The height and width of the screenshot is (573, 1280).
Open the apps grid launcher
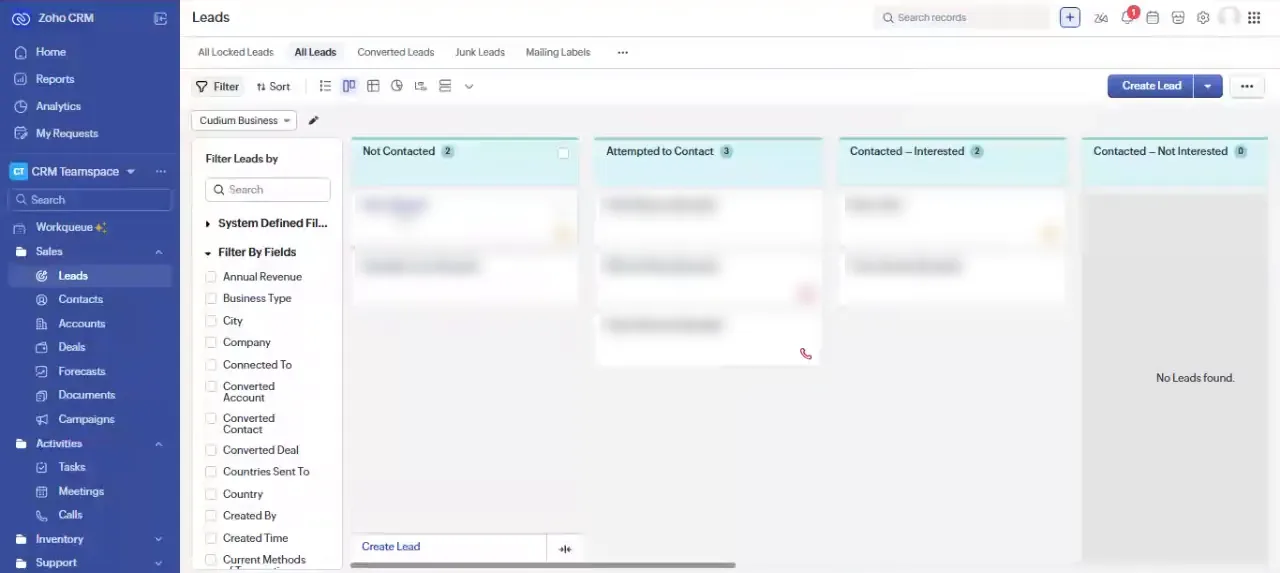(x=1254, y=18)
